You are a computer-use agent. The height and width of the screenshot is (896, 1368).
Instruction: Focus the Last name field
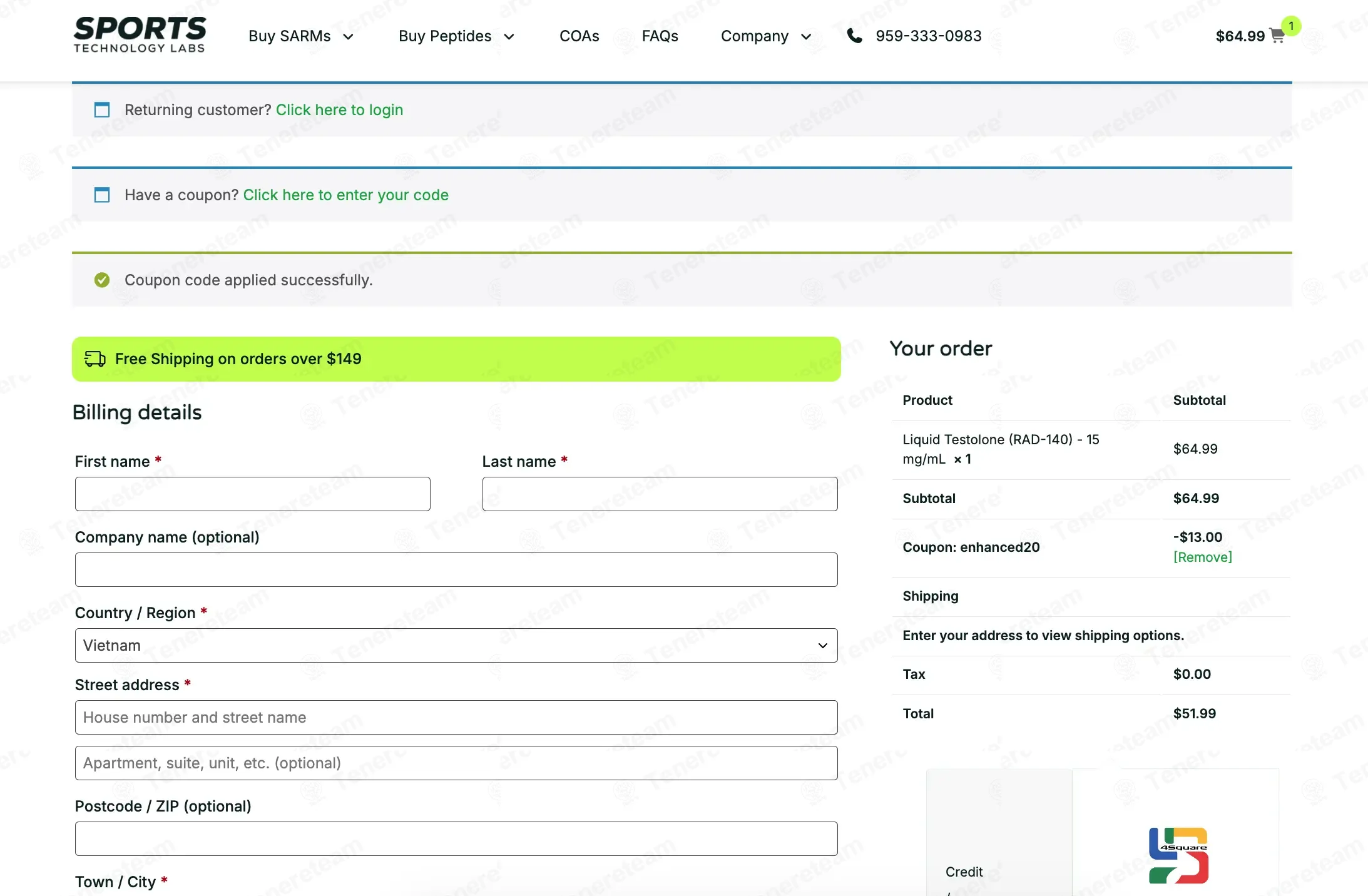(x=660, y=494)
